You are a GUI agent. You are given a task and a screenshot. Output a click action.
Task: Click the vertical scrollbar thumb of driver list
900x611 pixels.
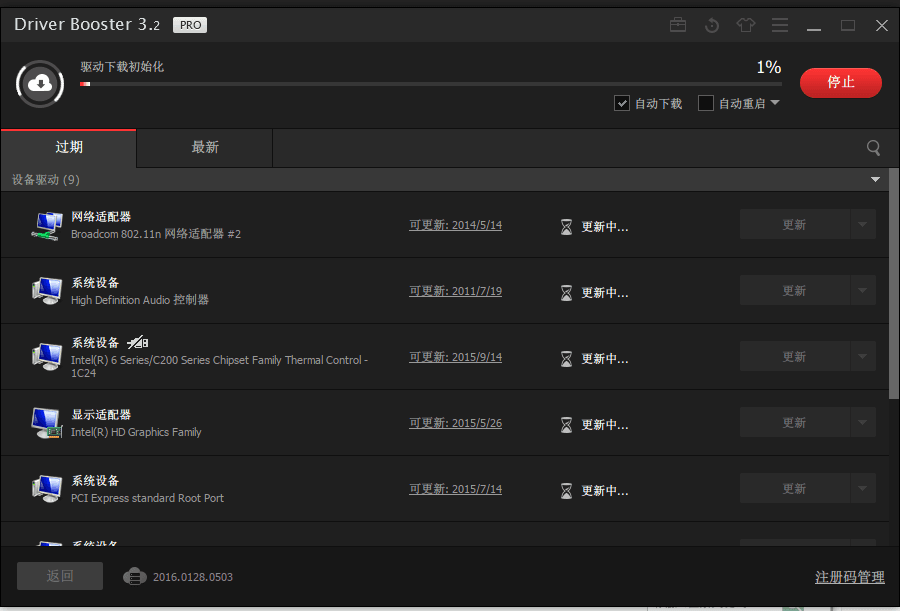click(x=894, y=284)
